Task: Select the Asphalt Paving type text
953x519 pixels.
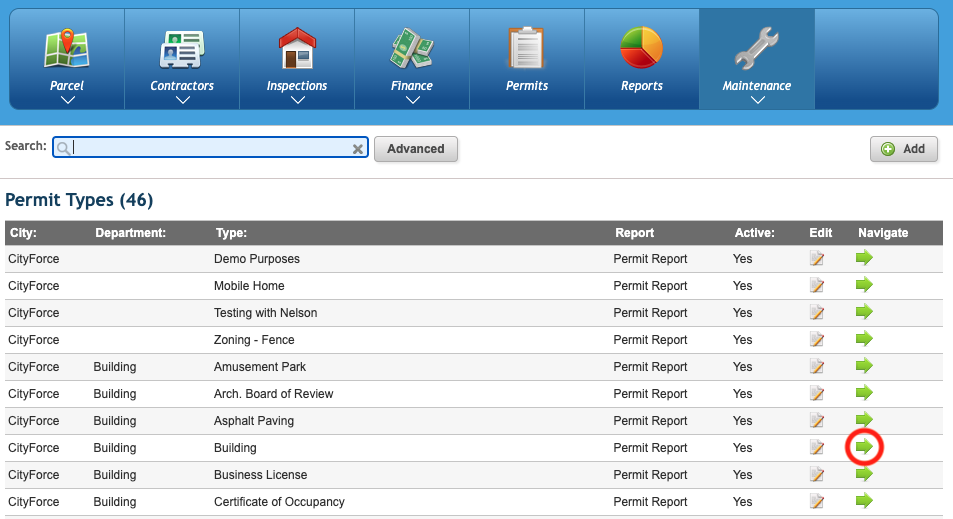Action: coord(253,421)
